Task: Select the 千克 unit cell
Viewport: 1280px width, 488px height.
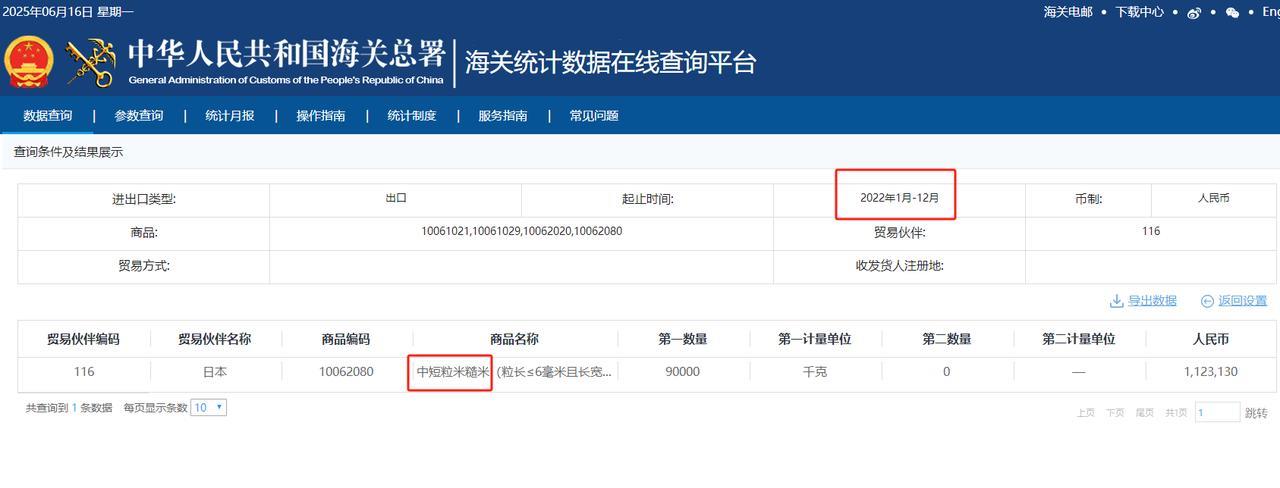Action: tap(814, 372)
